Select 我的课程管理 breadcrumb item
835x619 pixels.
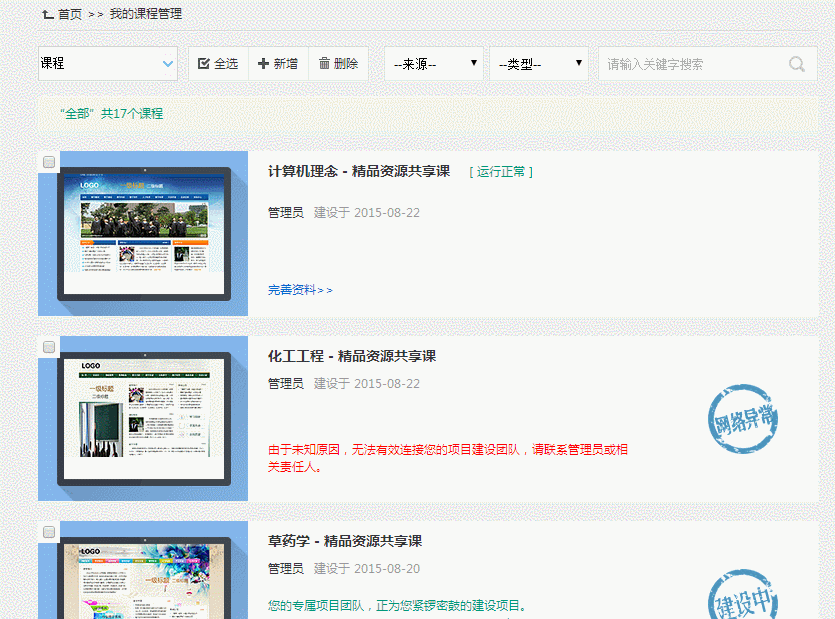click(x=146, y=14)
